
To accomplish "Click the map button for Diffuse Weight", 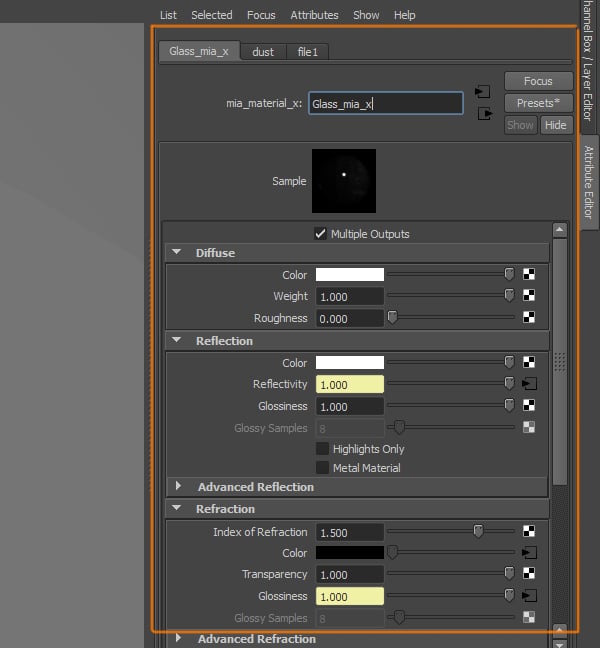I will (529, 296).
